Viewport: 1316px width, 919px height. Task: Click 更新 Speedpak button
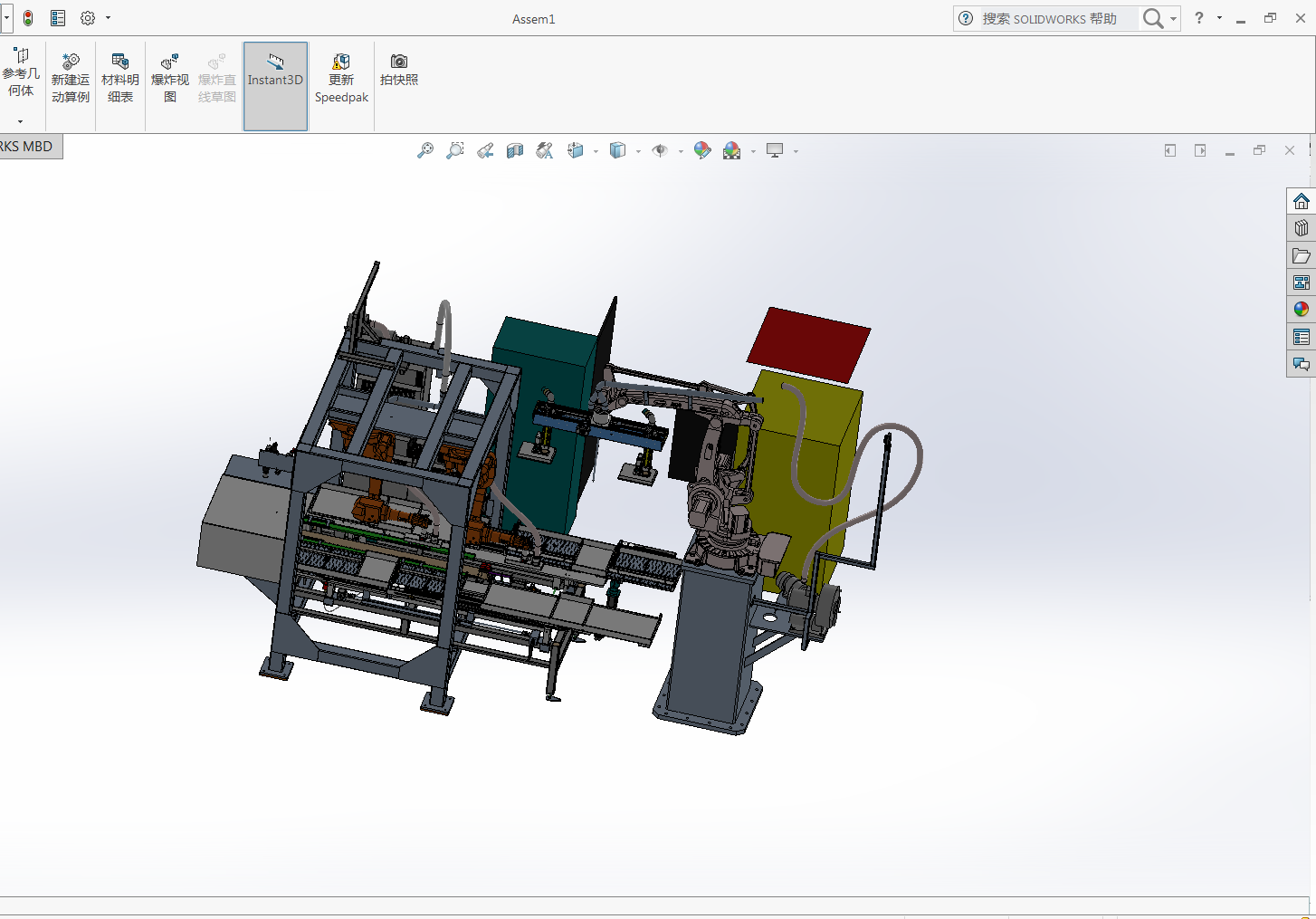tap(341, 79)
